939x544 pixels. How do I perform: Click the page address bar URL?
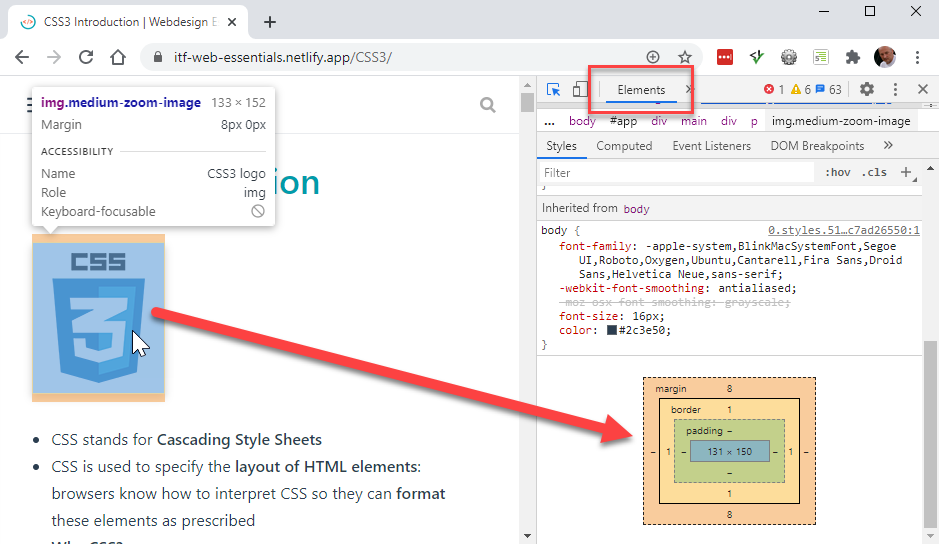point(283,58)
